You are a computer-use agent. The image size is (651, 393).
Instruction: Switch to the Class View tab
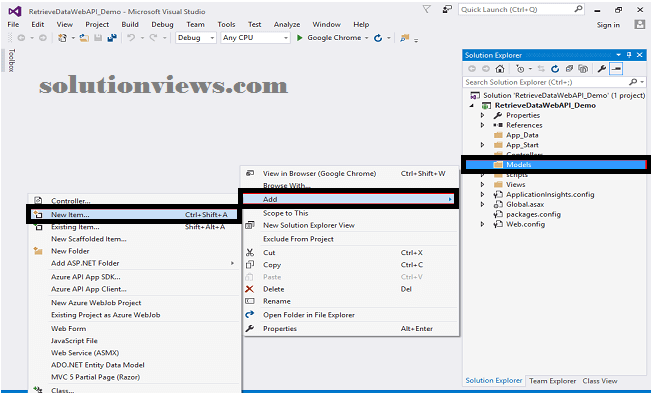click(600, 381)
